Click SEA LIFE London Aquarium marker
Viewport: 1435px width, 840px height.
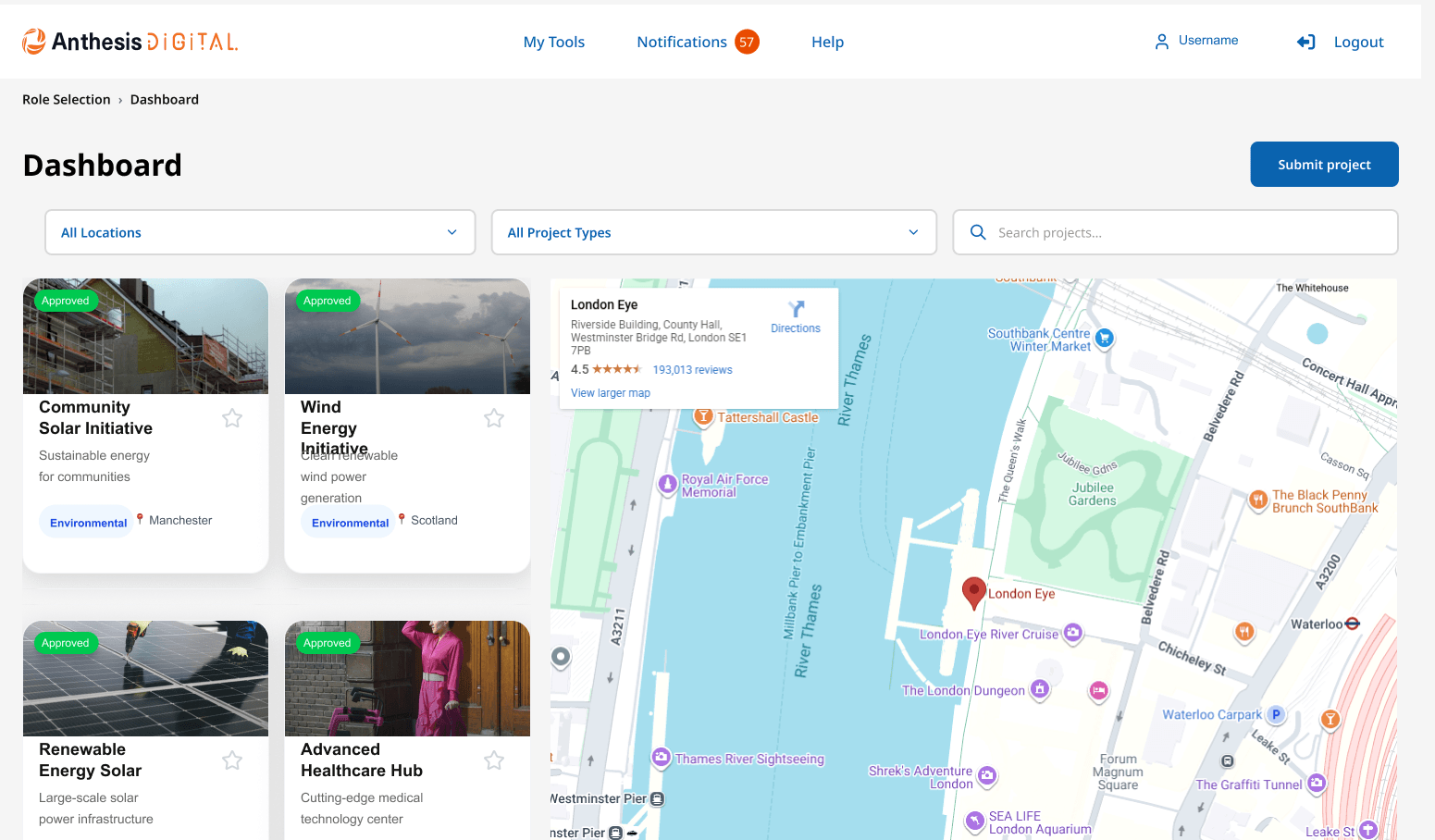click(x=974, y=821)
